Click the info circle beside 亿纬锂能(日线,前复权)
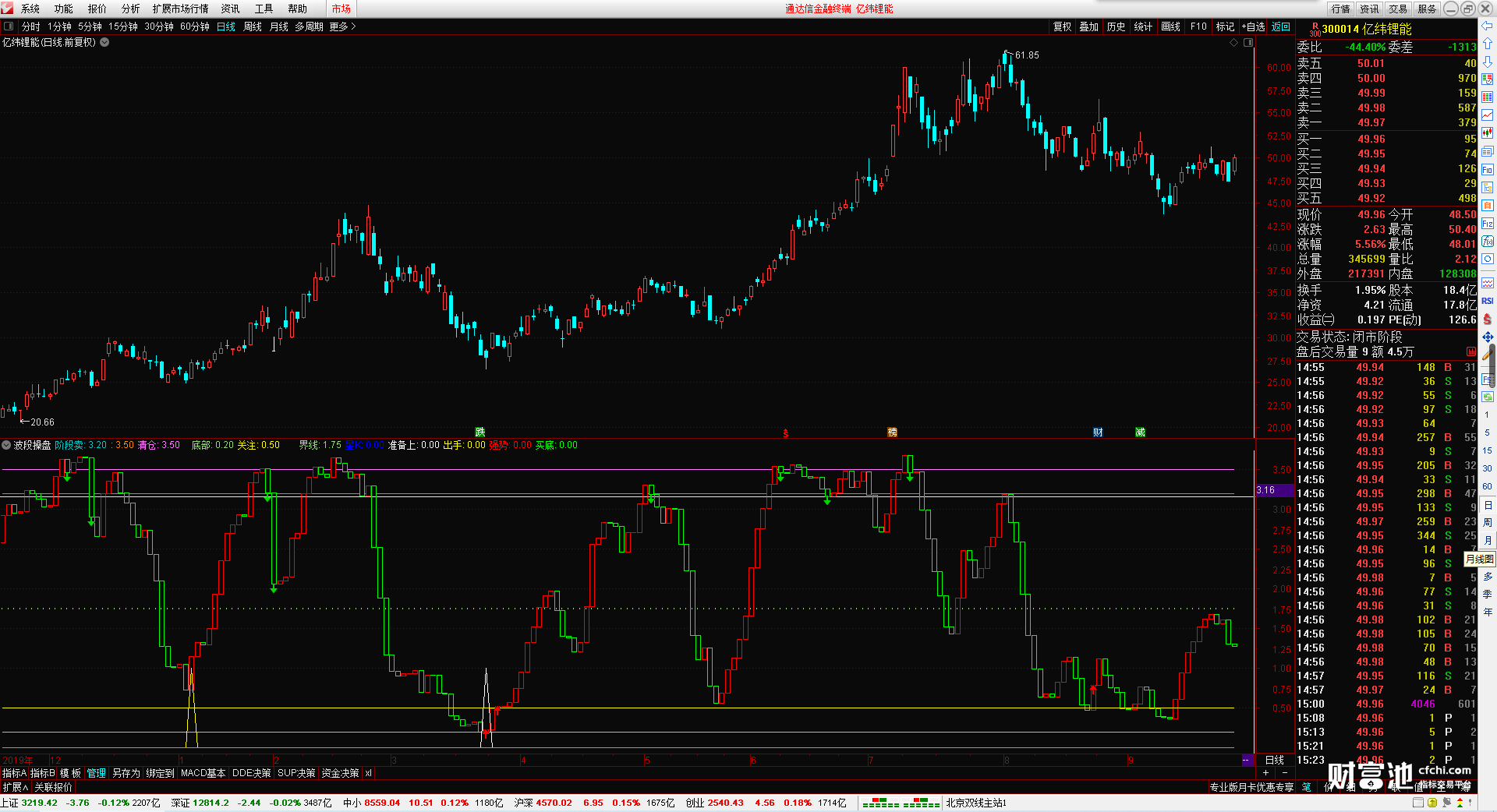This screenshot has width=1497, height=812. pyautogui.click(x=104, y=42)
